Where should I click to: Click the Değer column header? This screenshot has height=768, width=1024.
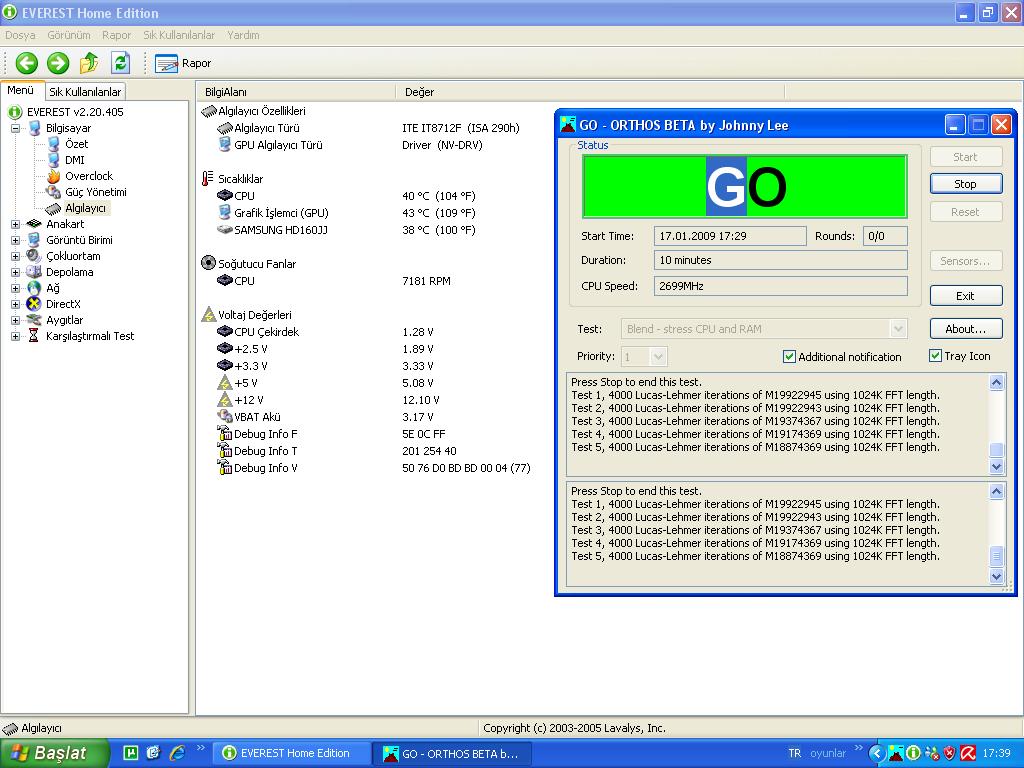tap(590, 92)
